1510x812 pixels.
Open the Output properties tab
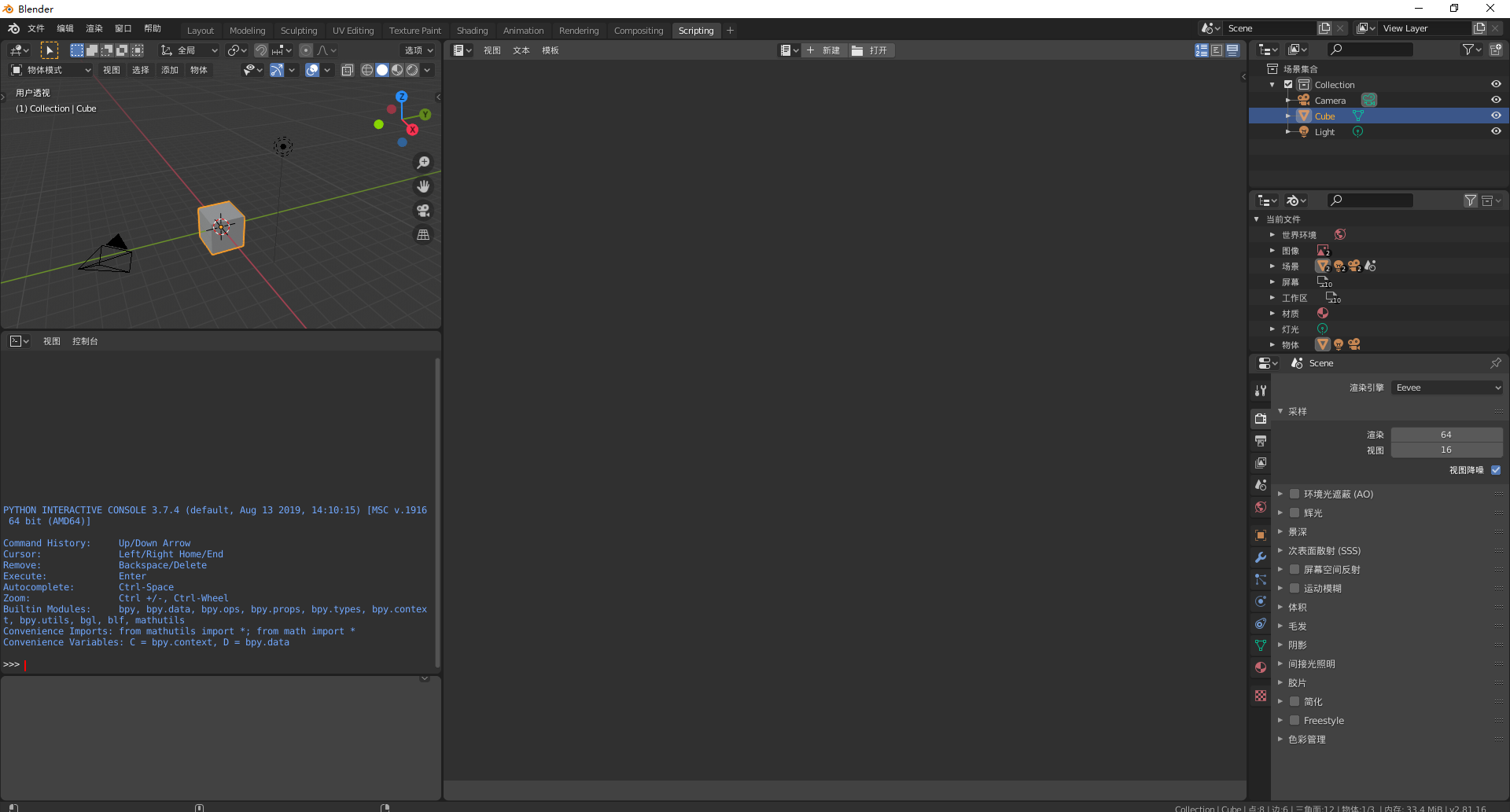click(1261, 441)
